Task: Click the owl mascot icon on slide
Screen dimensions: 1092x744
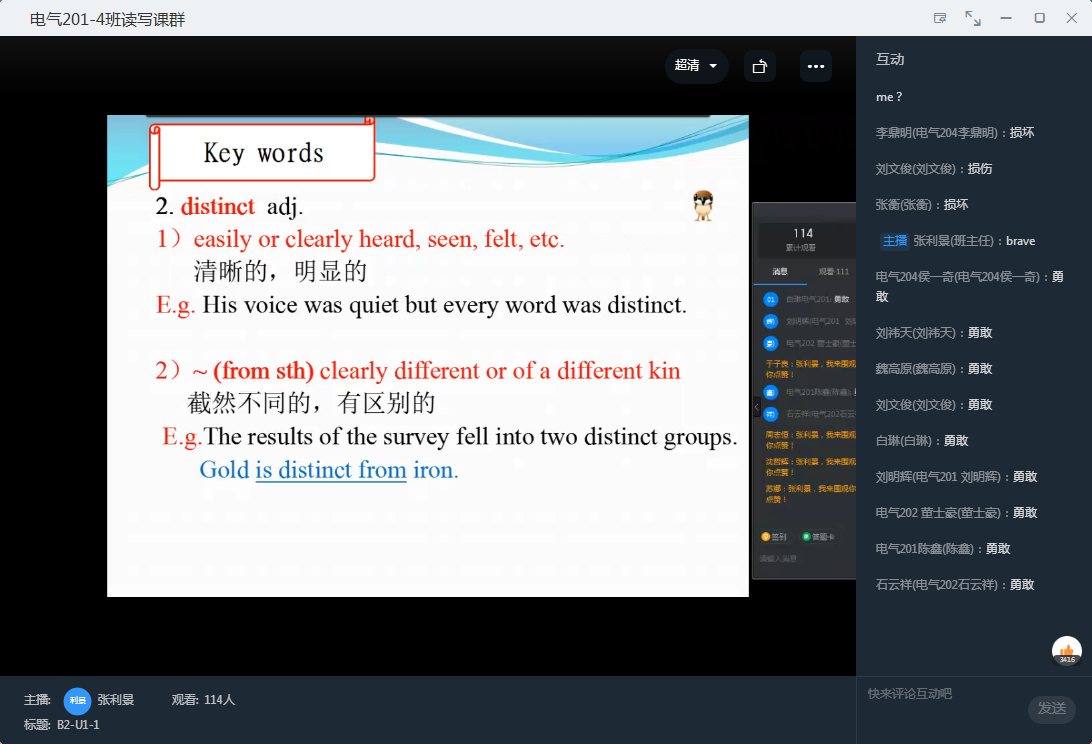Action: [704, 206]
